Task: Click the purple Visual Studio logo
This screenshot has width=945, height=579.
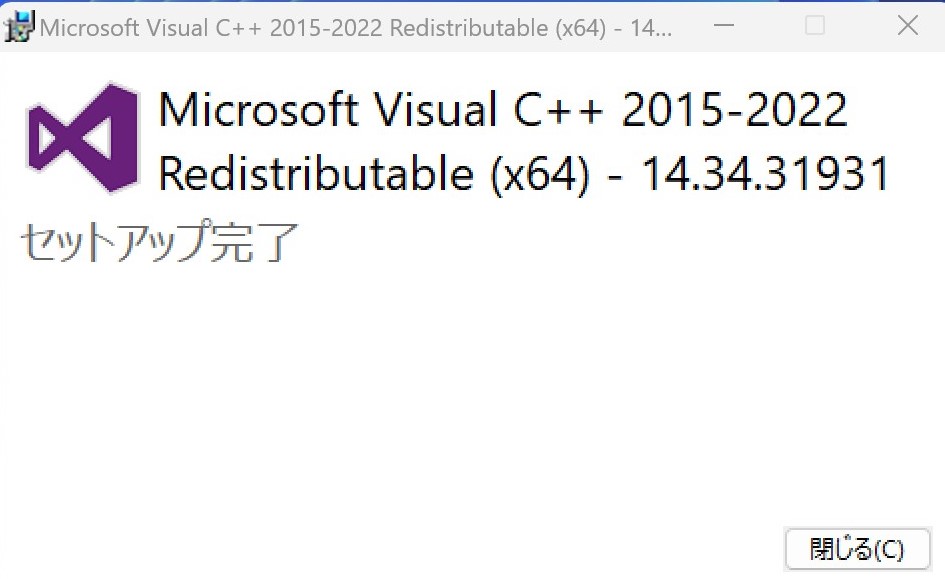Action: coord(83,138)
